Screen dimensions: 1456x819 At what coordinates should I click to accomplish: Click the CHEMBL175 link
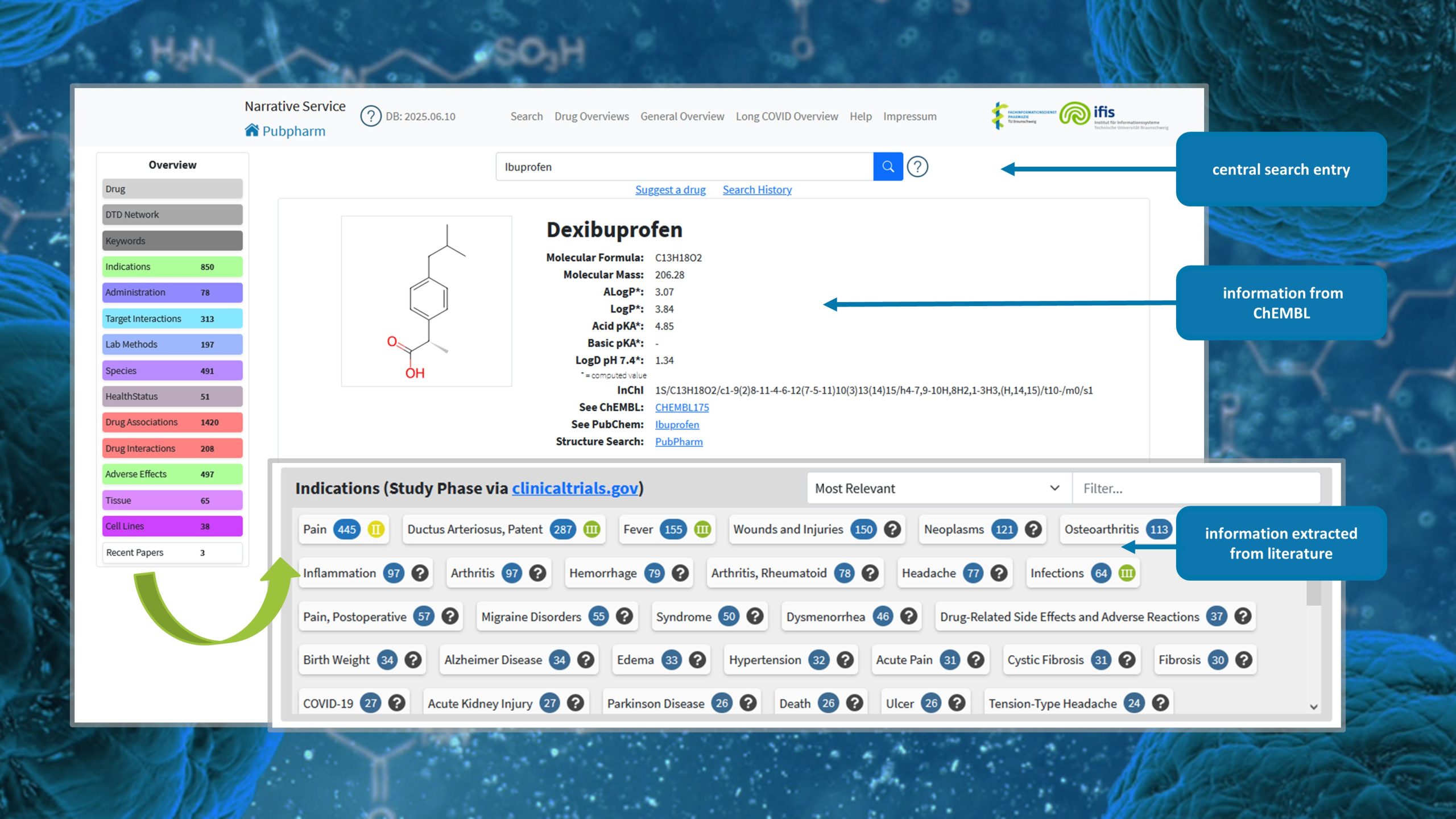[x=681, y=407]
